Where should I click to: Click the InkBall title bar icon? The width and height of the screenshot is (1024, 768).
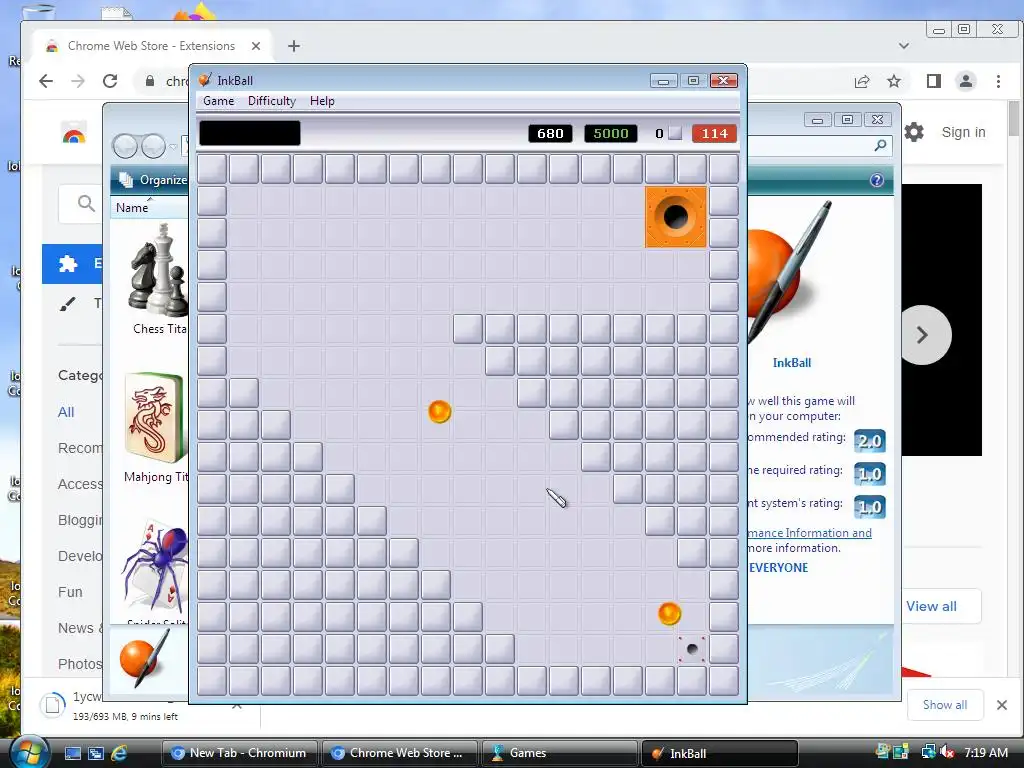205,80
